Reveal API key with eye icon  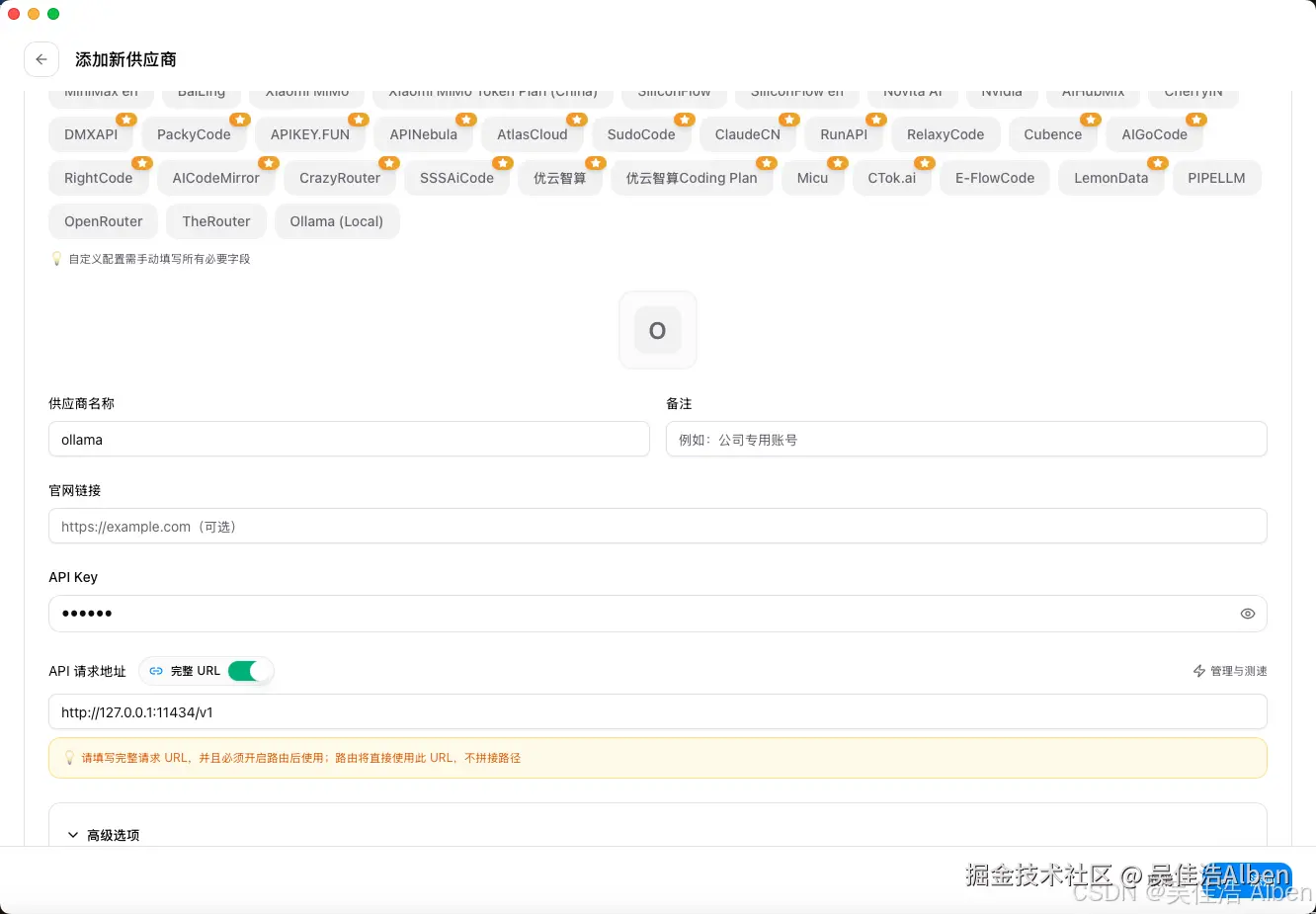1248,614
